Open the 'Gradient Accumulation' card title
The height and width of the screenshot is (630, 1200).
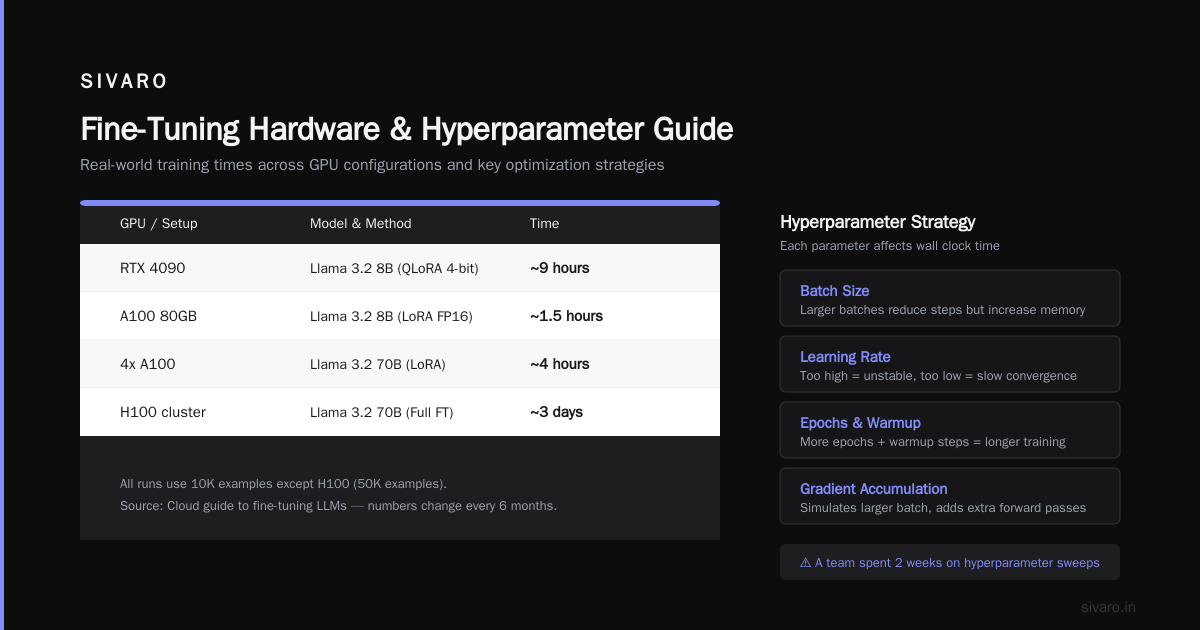click(x=874, y=489)
